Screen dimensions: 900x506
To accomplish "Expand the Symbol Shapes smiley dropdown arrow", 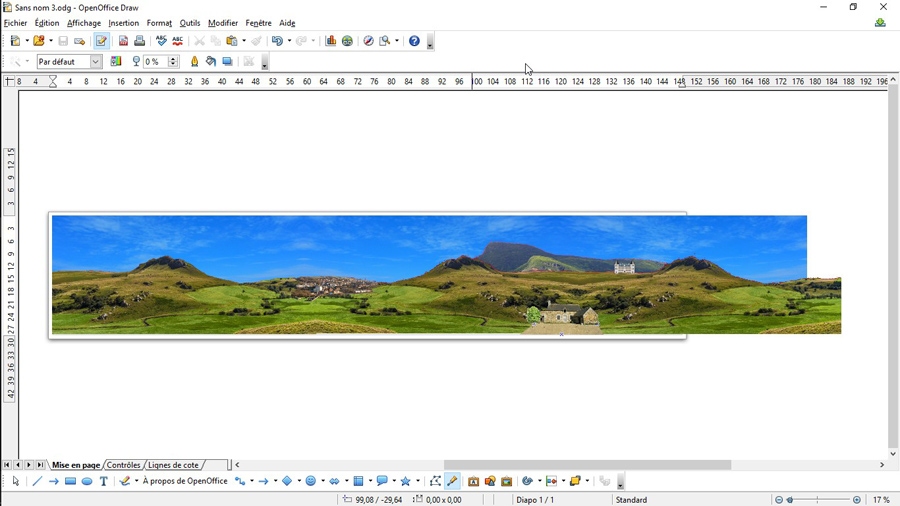I will (324, 481).
